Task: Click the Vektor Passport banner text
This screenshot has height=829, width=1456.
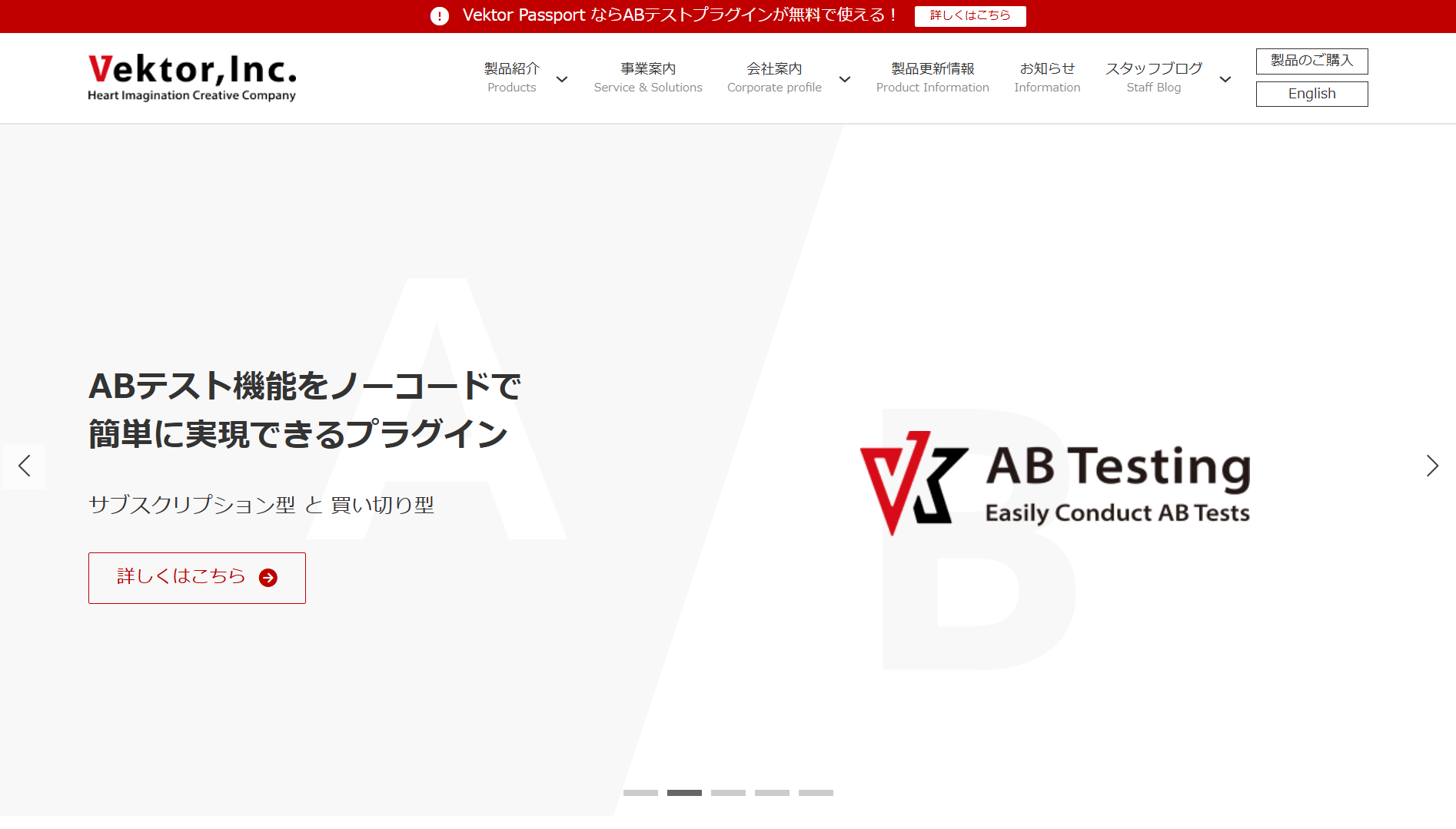Action: tap(679, 15)
